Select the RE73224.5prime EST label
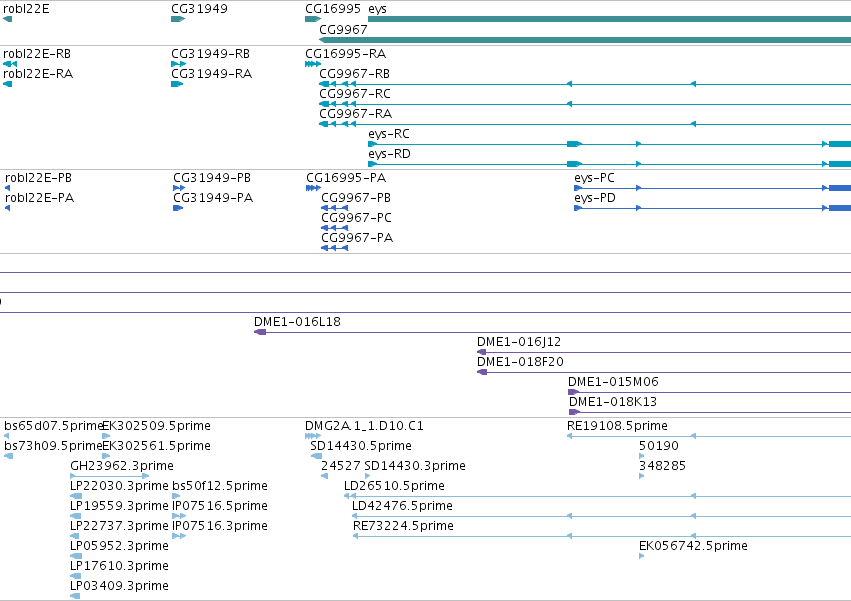 click(403, 527)
